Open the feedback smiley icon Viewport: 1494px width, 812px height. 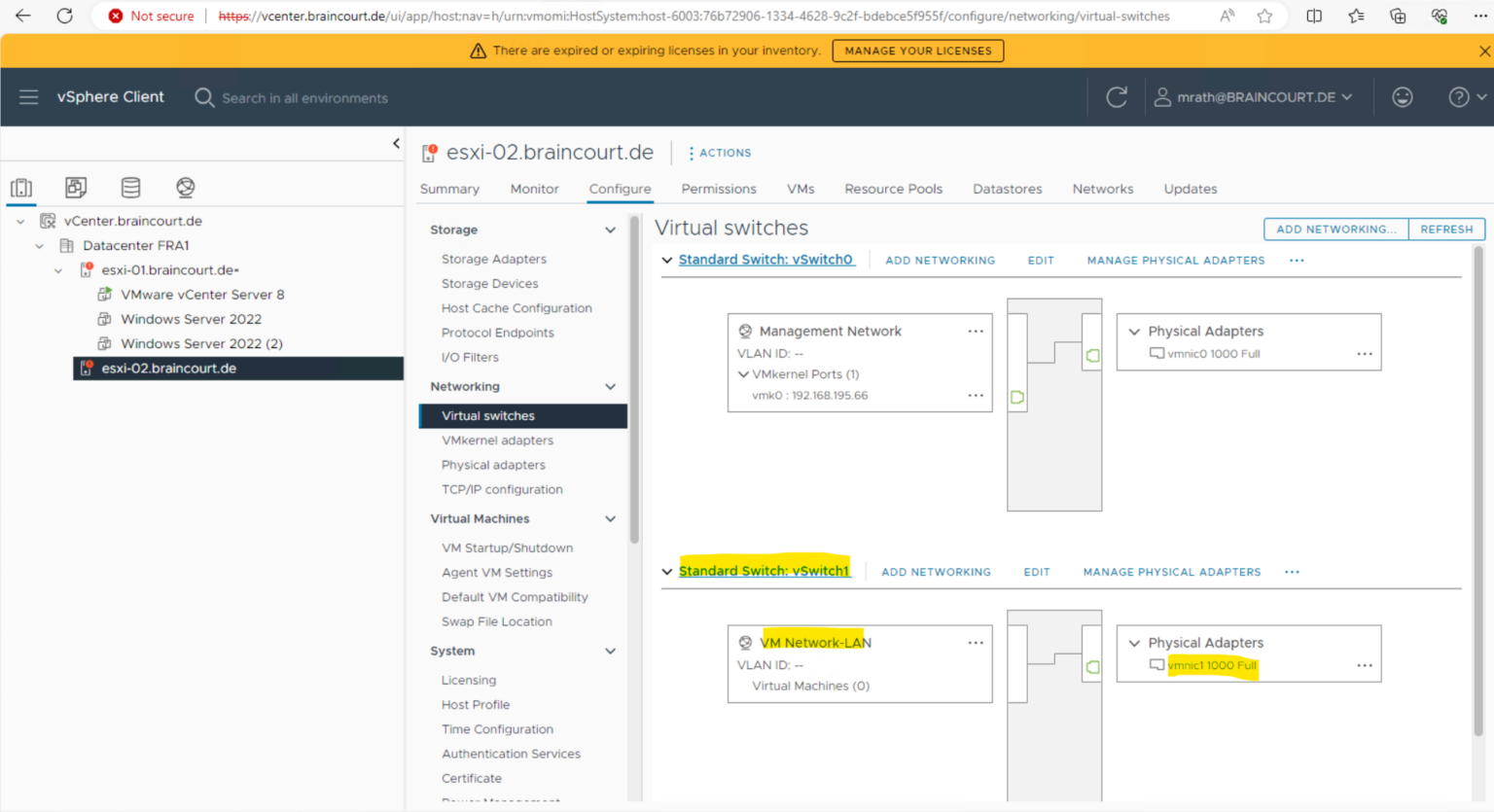click(x=1402, y=97)
